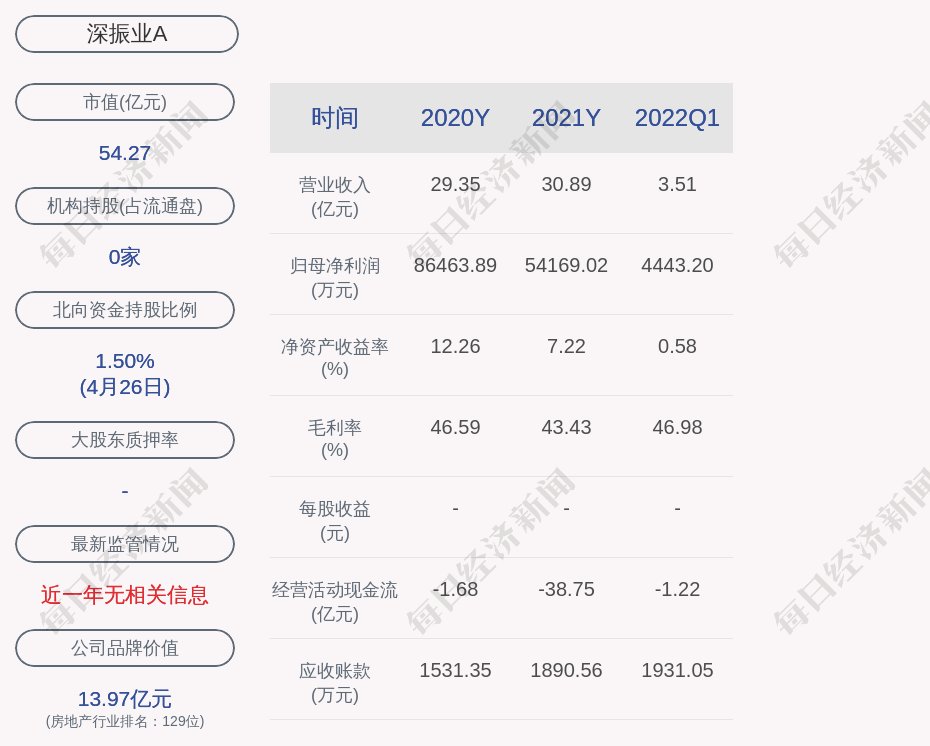Click the red 近一年无相关信息 text
This screenshot has height=746, width=930.
coord(125,595)
